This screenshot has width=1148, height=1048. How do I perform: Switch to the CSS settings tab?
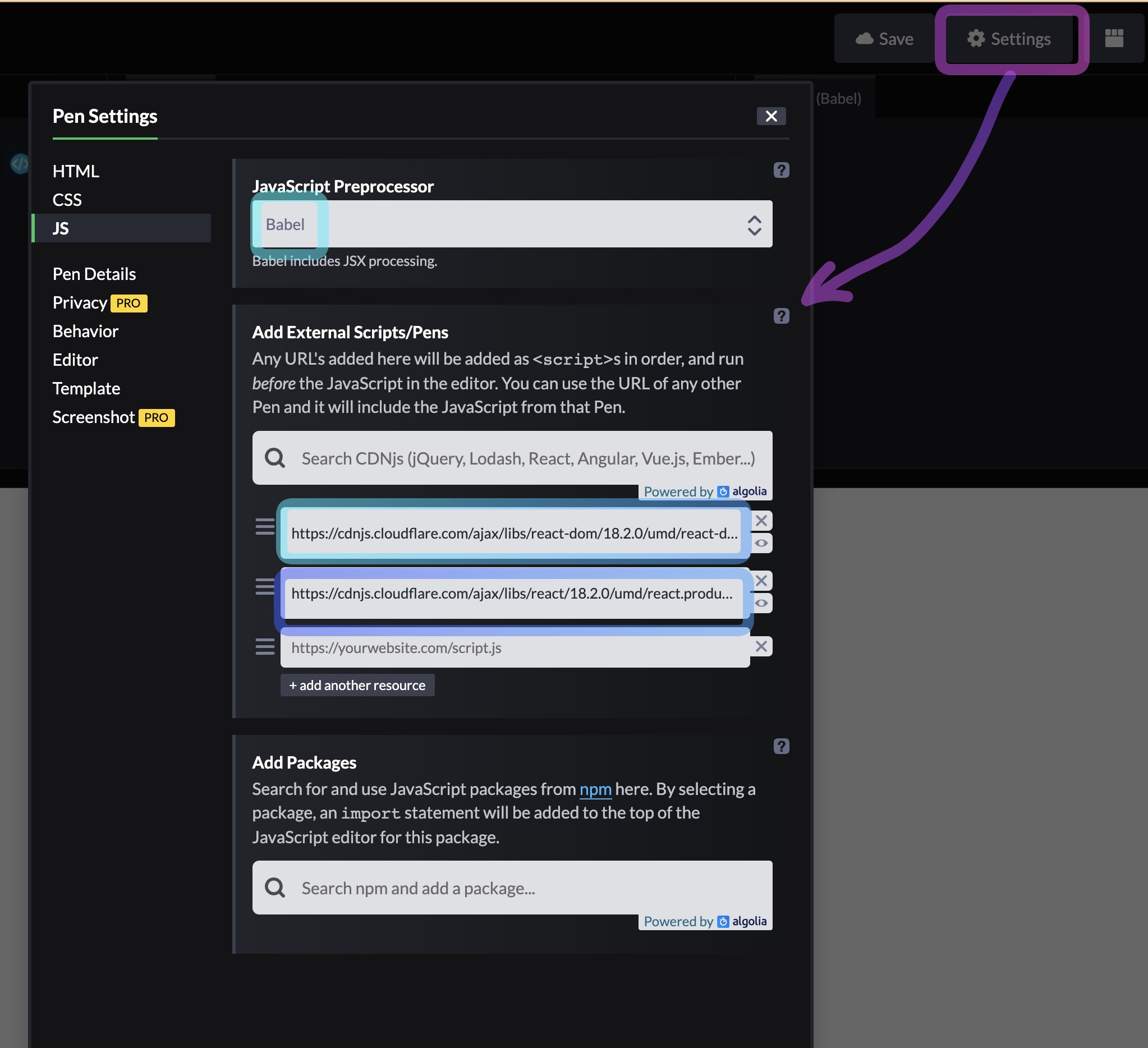tap(67, 200)
